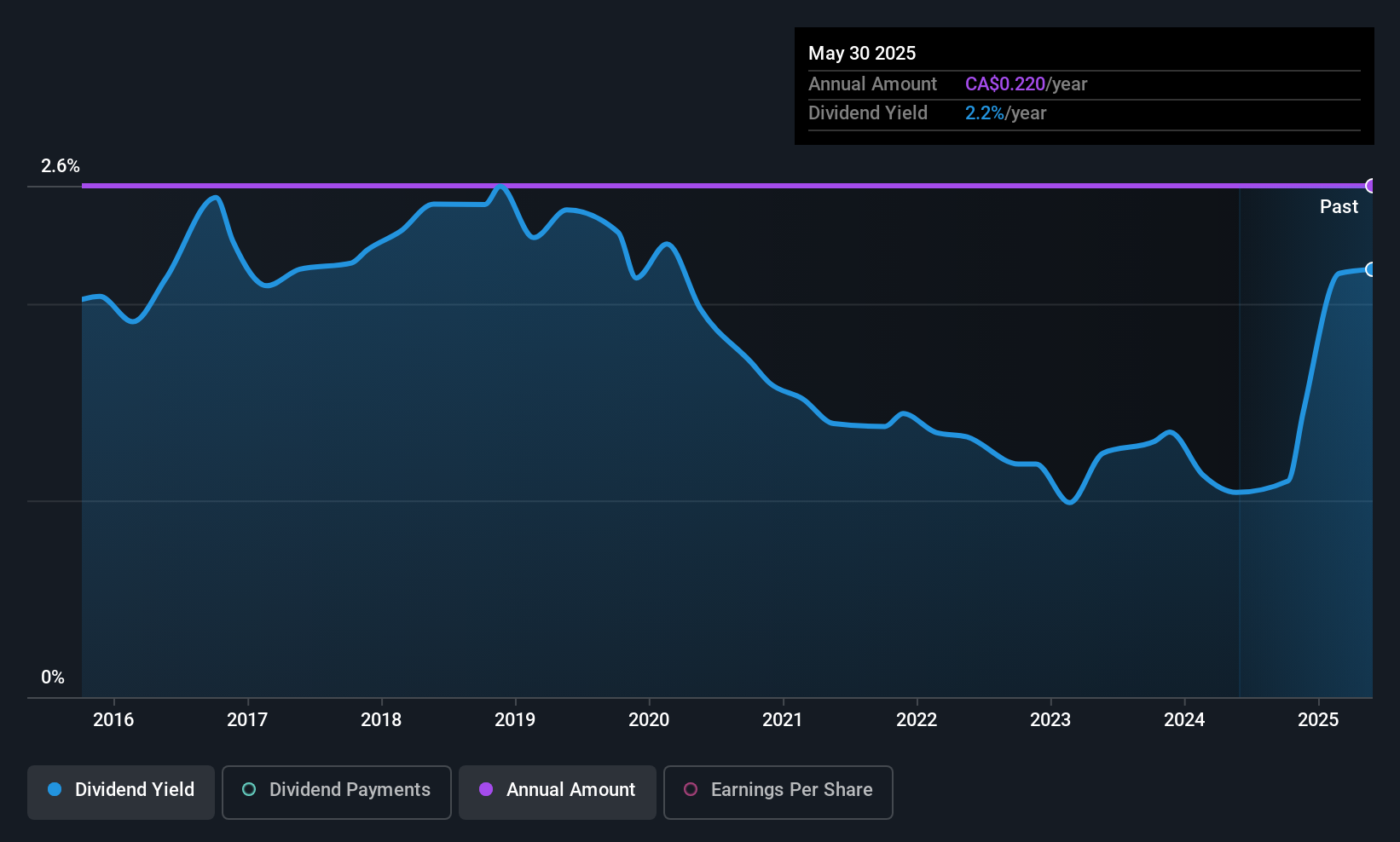The image size is (1400, 842).
Task: Hide the Annual Amount series from the chart
Action: [x=557, y=791]
